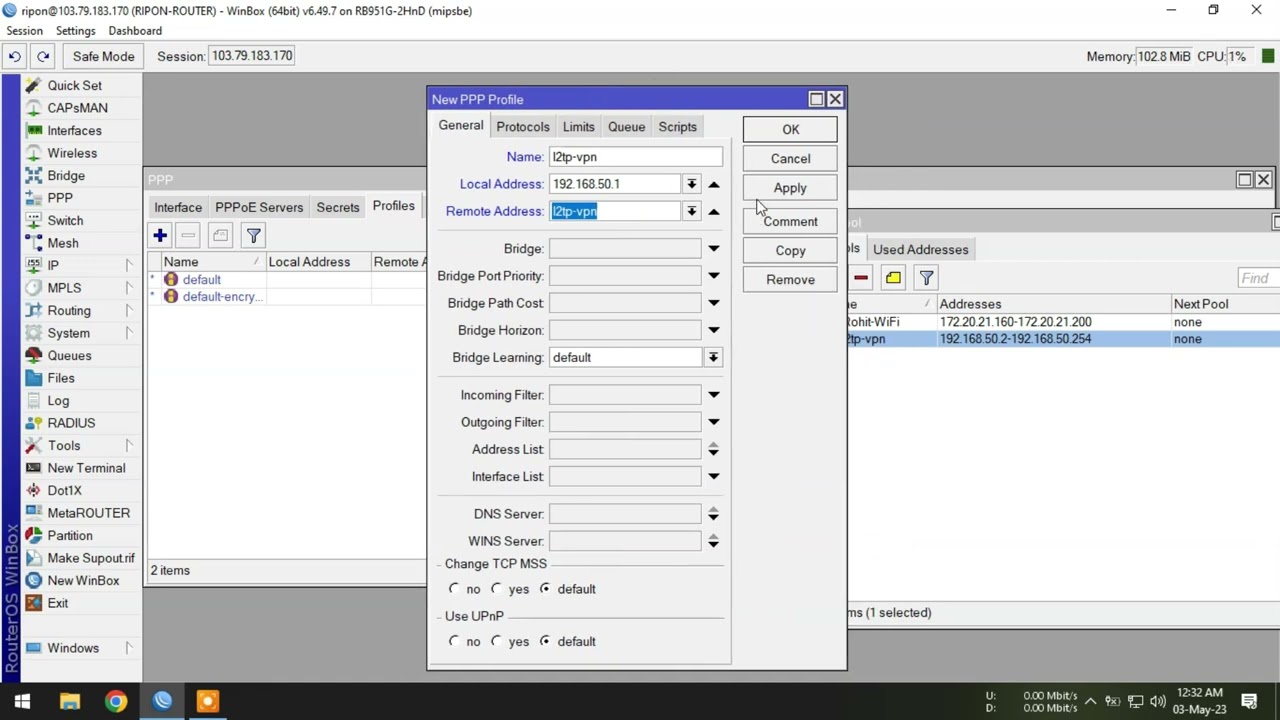Open Local Address dropdown arrow
The width and height of the screenshot is (1280, 720).
click(x=691, y=184)
